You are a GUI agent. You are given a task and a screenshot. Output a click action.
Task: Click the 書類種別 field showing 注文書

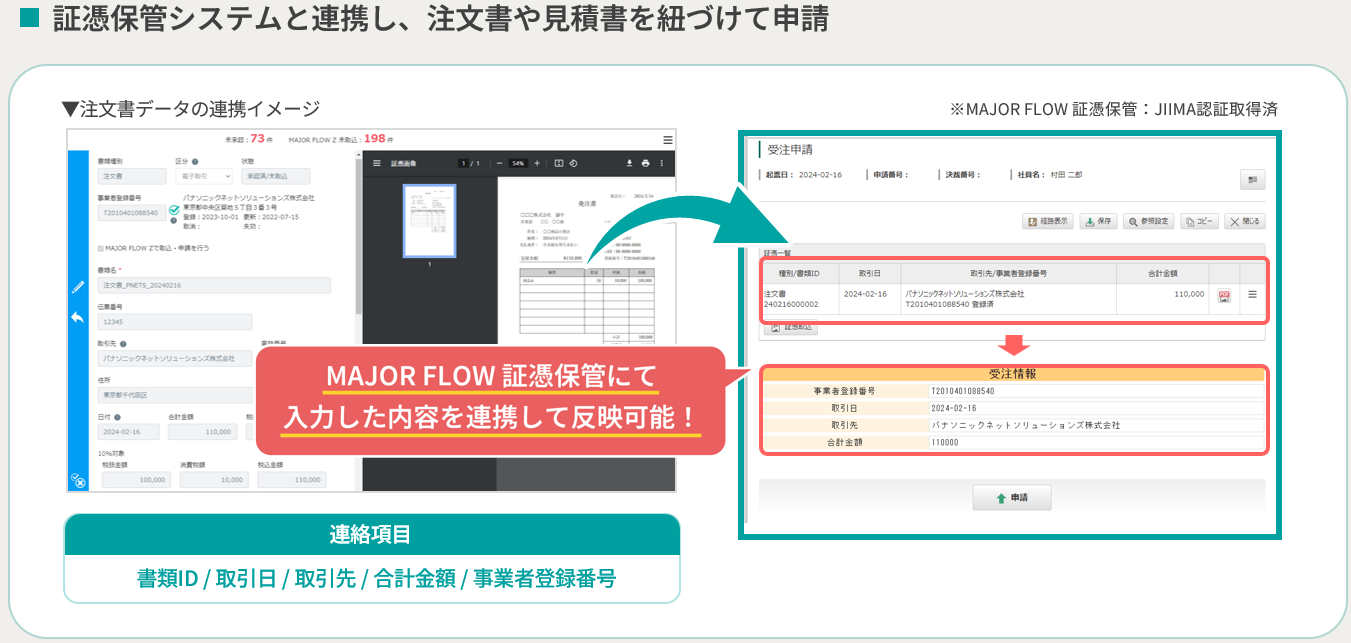[x=132, y=177]
